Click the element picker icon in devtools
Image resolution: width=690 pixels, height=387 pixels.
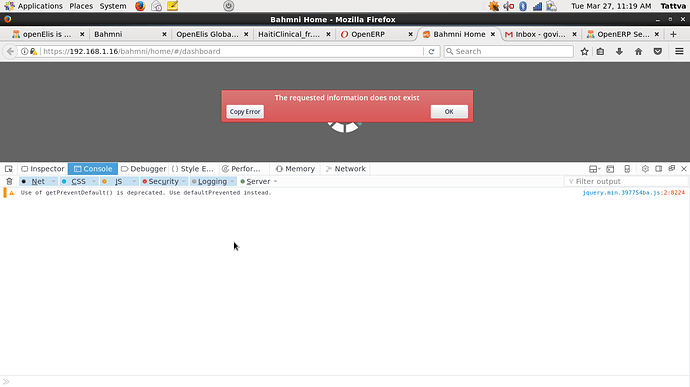8,169
